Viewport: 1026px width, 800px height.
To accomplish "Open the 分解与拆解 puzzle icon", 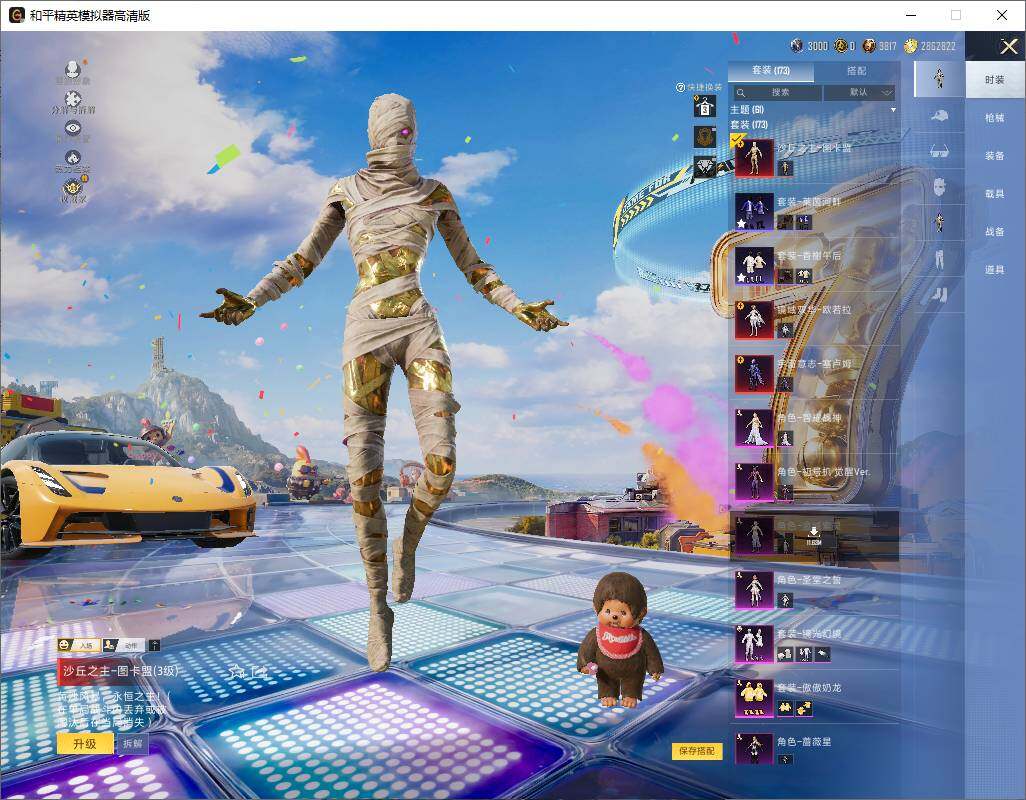I will click(73, 99).
